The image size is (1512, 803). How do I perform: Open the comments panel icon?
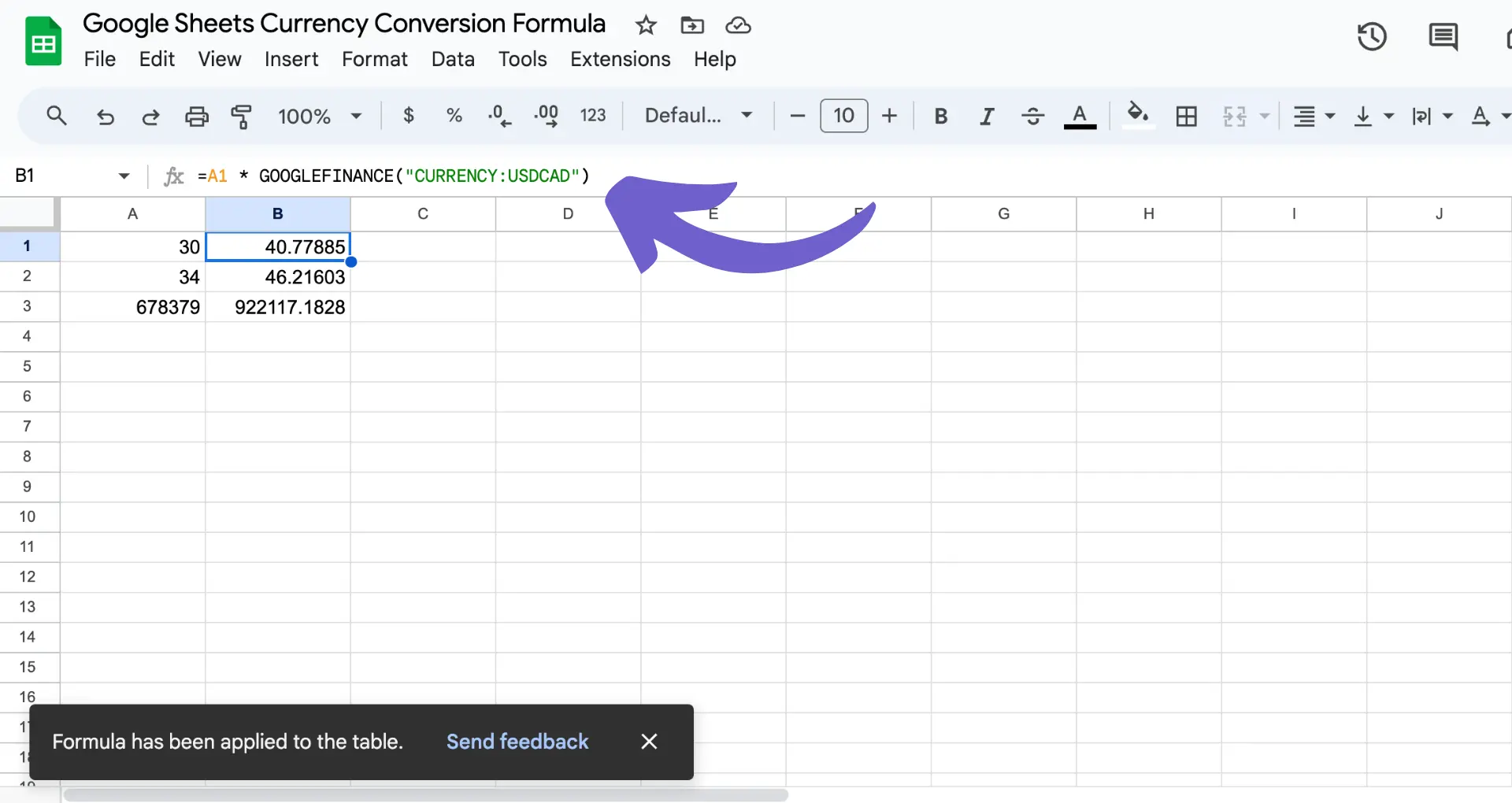pos(1443,37)
